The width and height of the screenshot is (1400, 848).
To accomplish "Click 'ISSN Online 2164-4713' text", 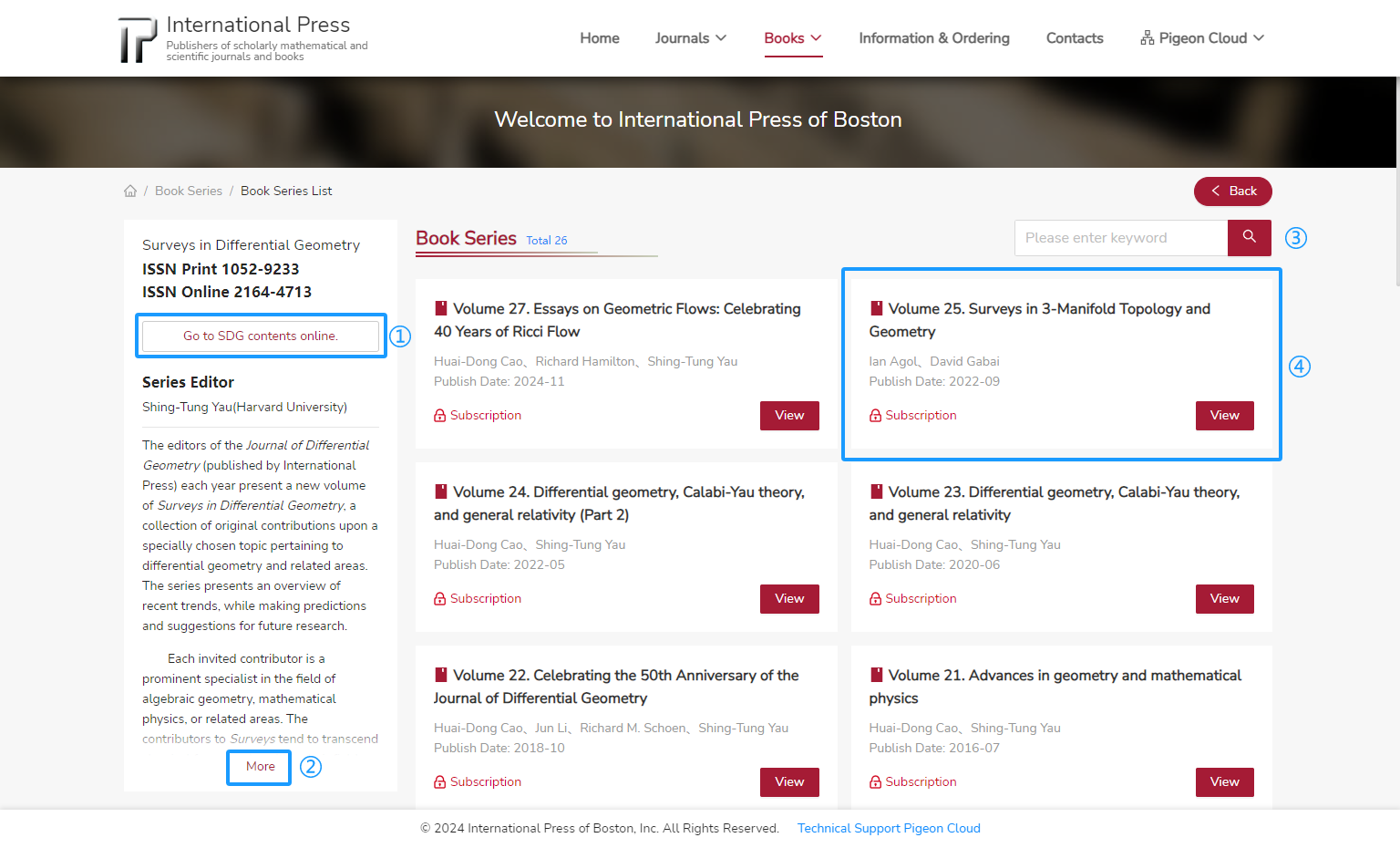I will pos(227,292).
